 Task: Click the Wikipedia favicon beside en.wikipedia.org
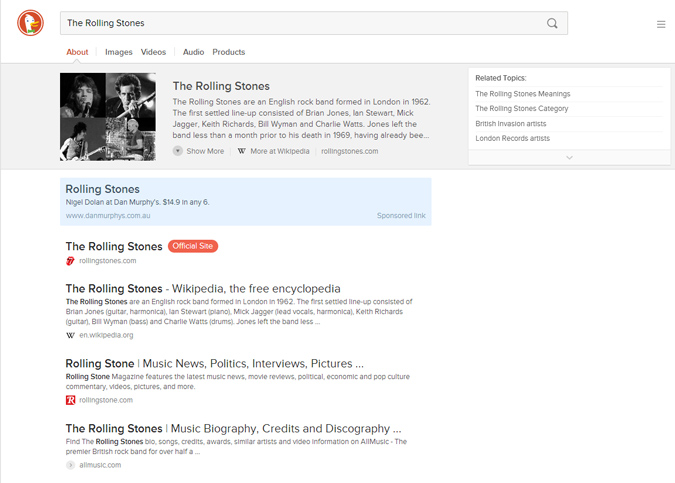point(70,335)
